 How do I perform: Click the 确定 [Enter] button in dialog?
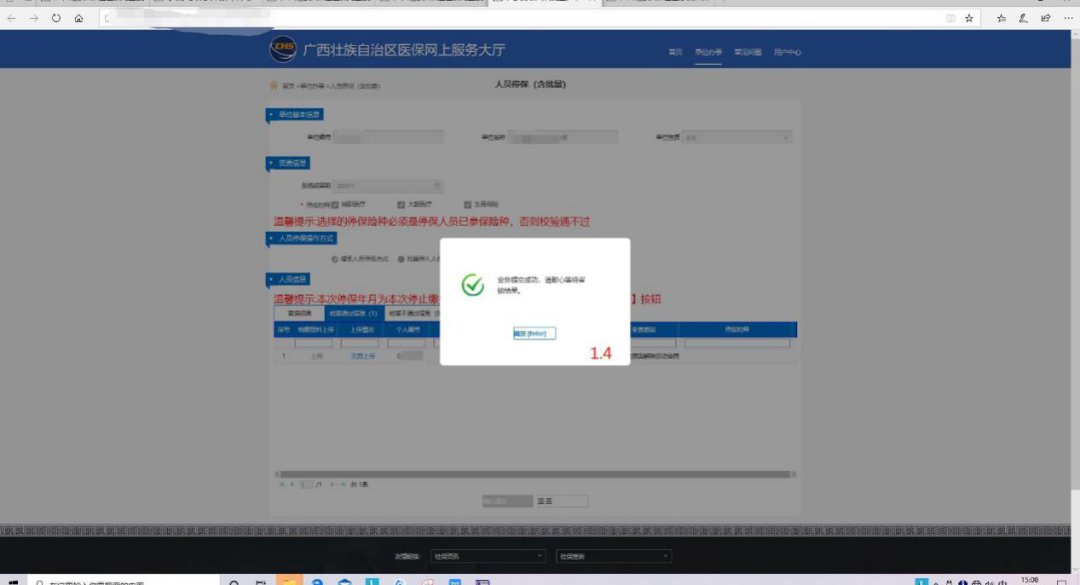click(534, 333)
